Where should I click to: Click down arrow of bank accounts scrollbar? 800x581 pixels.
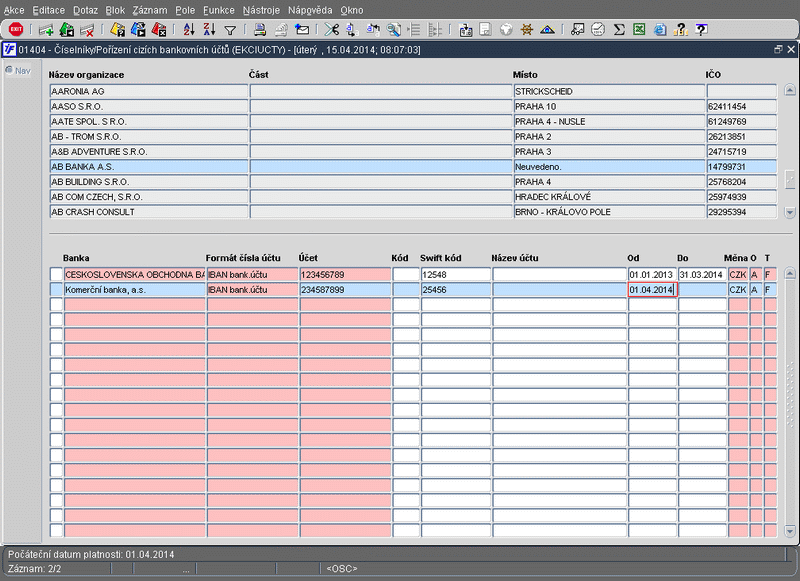790,531
